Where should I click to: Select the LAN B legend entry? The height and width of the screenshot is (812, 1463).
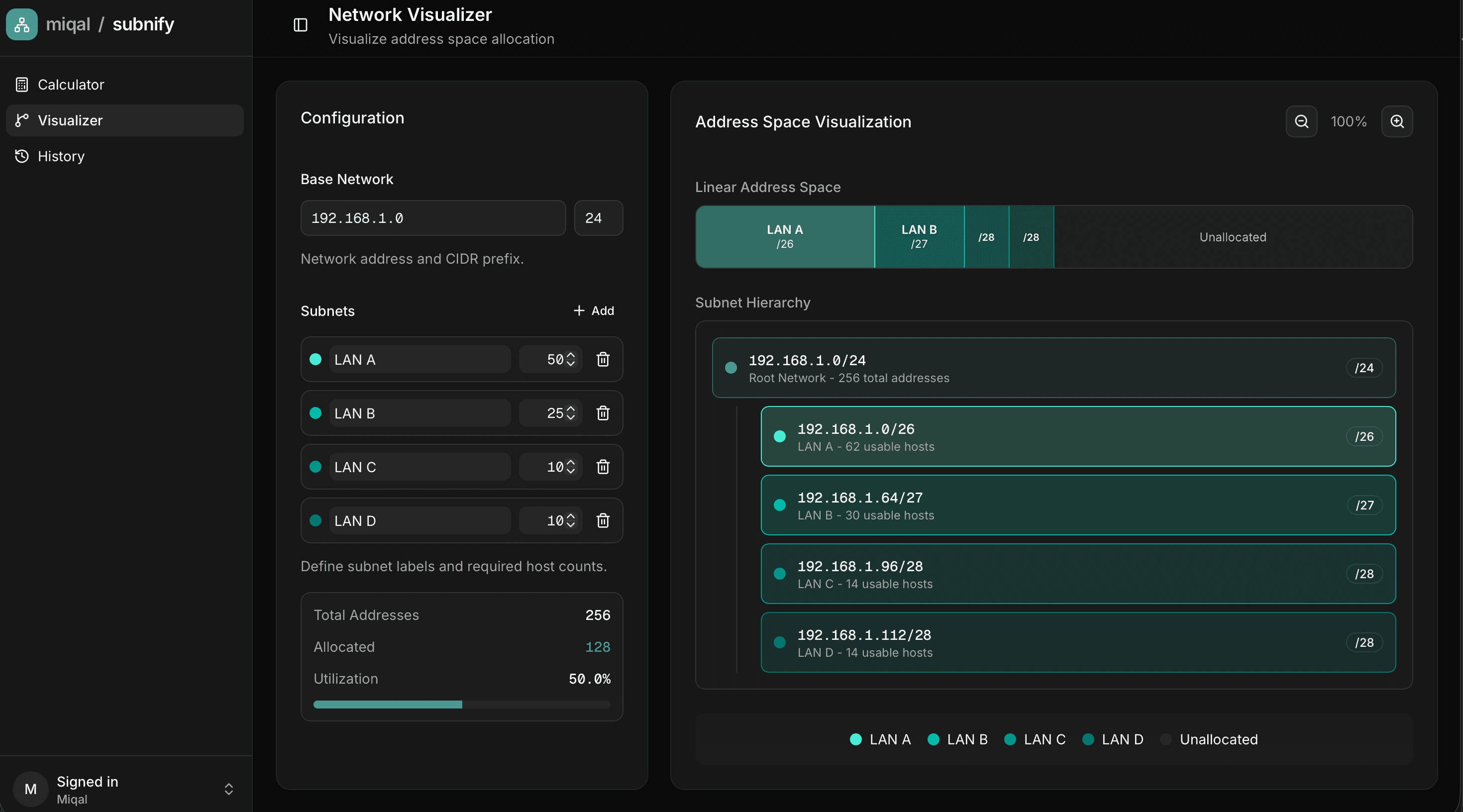(x=957, y=739)
